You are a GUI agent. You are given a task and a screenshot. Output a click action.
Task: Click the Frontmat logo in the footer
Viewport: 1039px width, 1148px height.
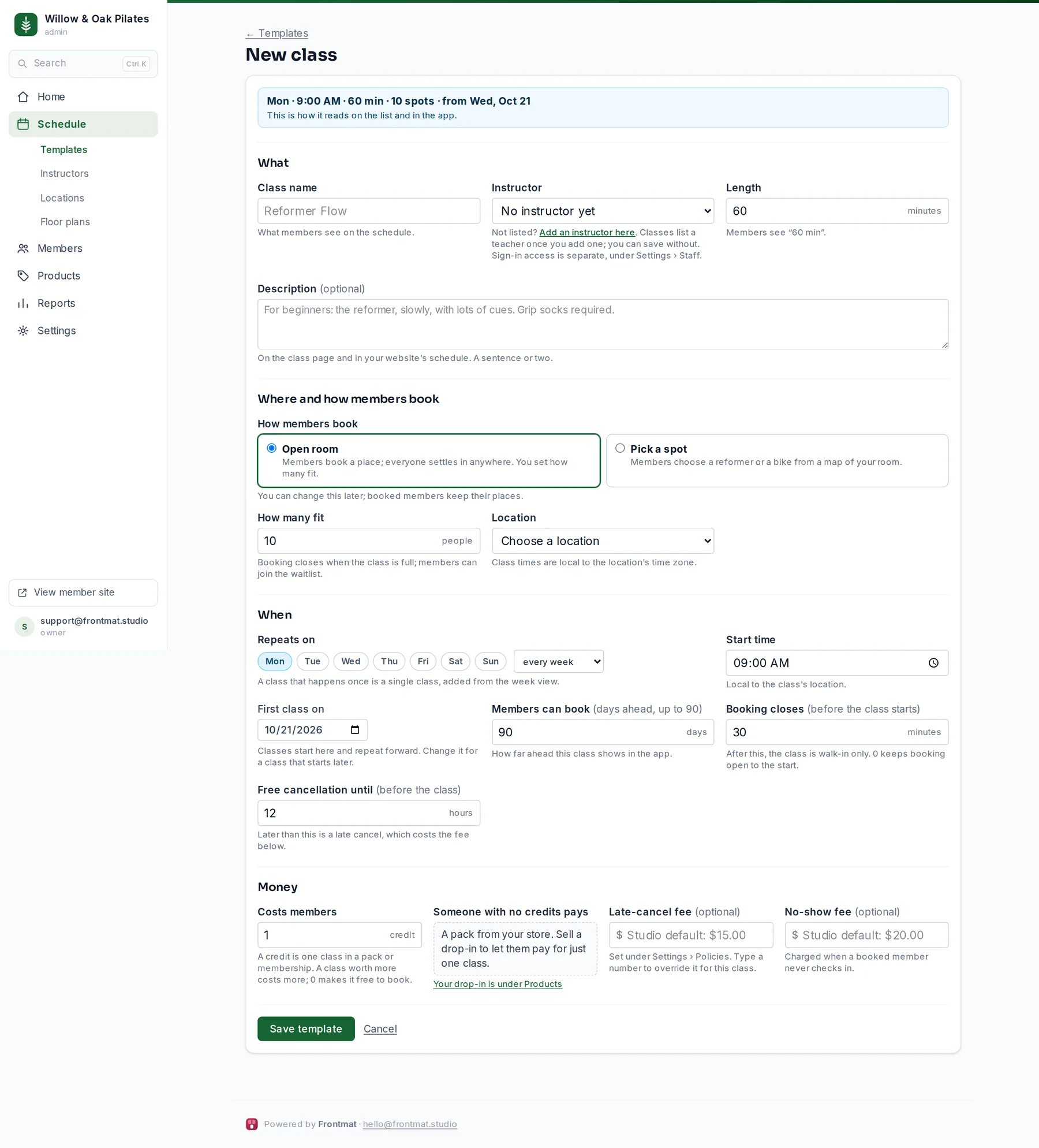pyautogui.click(x=252, y=1124)
